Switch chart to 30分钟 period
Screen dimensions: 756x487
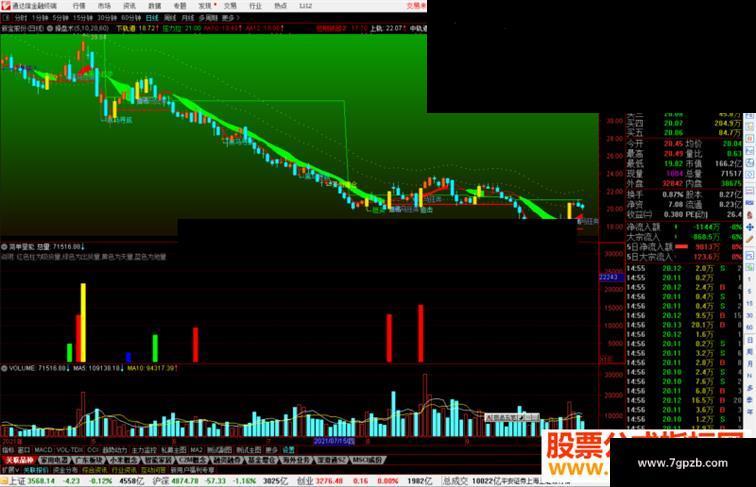(107, 18)
